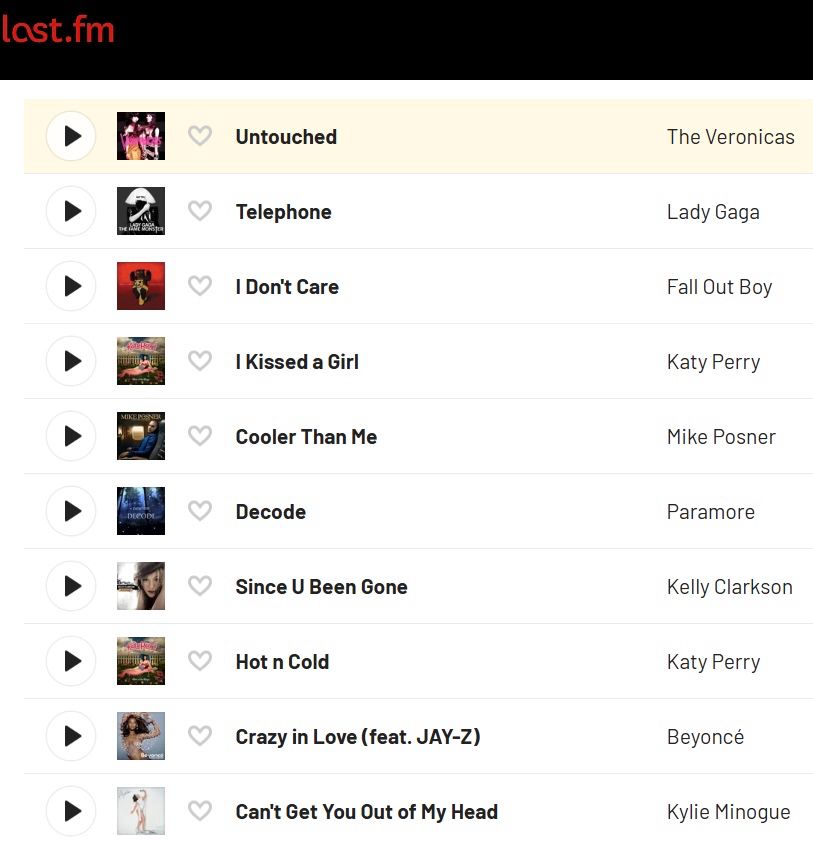This screenshot has width=813, height=841.
Task: Toggle heart for I Kissed a Girl
Action: (x=200, y=361)
